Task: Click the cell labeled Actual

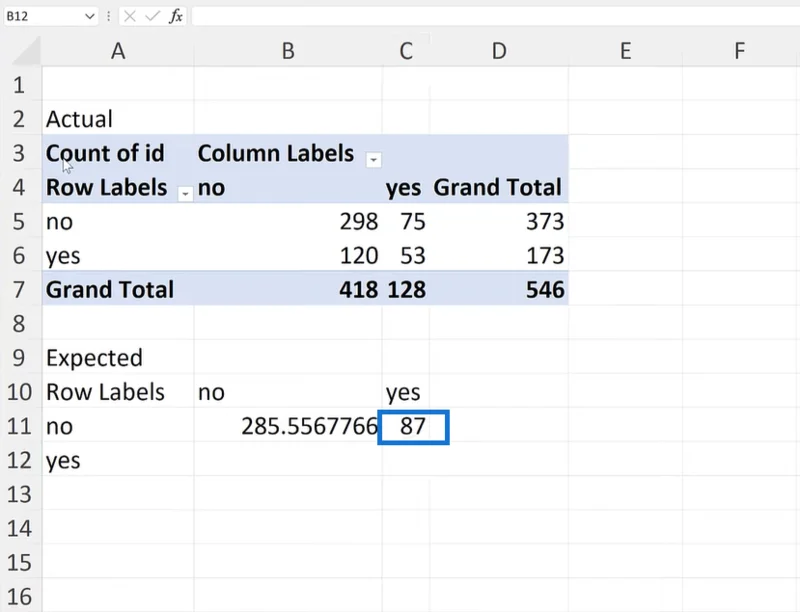Action: coord(118,119)
